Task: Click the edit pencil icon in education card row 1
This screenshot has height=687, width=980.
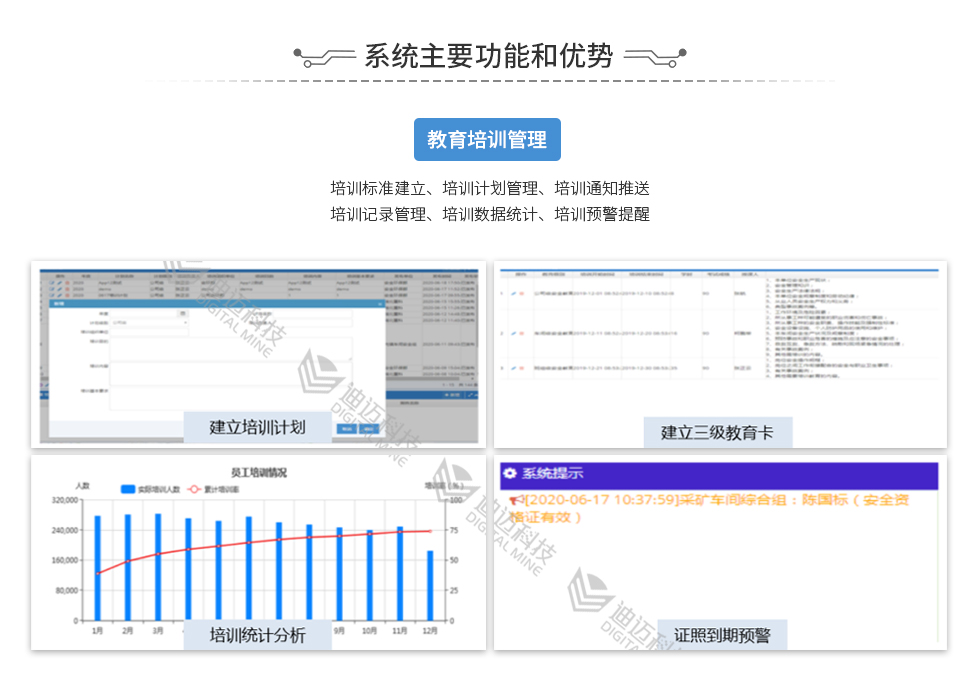Action: tap(515, 293)
